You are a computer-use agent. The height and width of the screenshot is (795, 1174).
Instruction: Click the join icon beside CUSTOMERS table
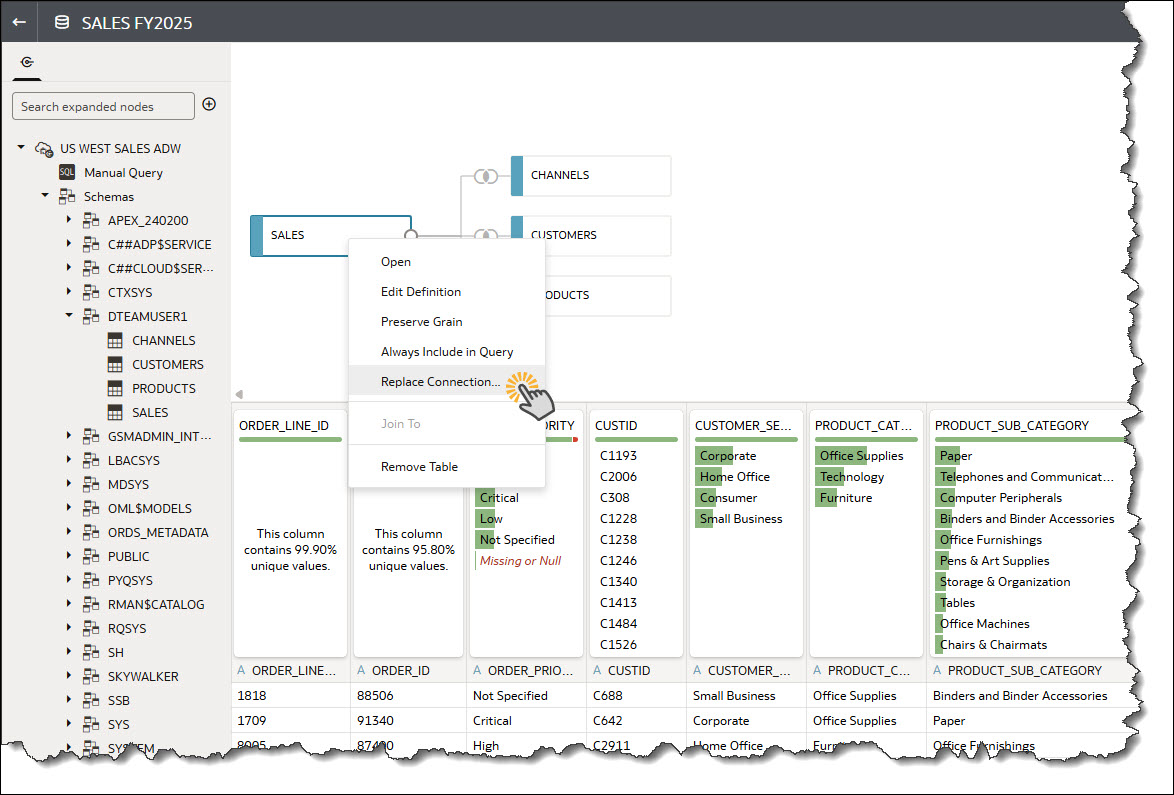pyautogui.click(x=486, y=235)
